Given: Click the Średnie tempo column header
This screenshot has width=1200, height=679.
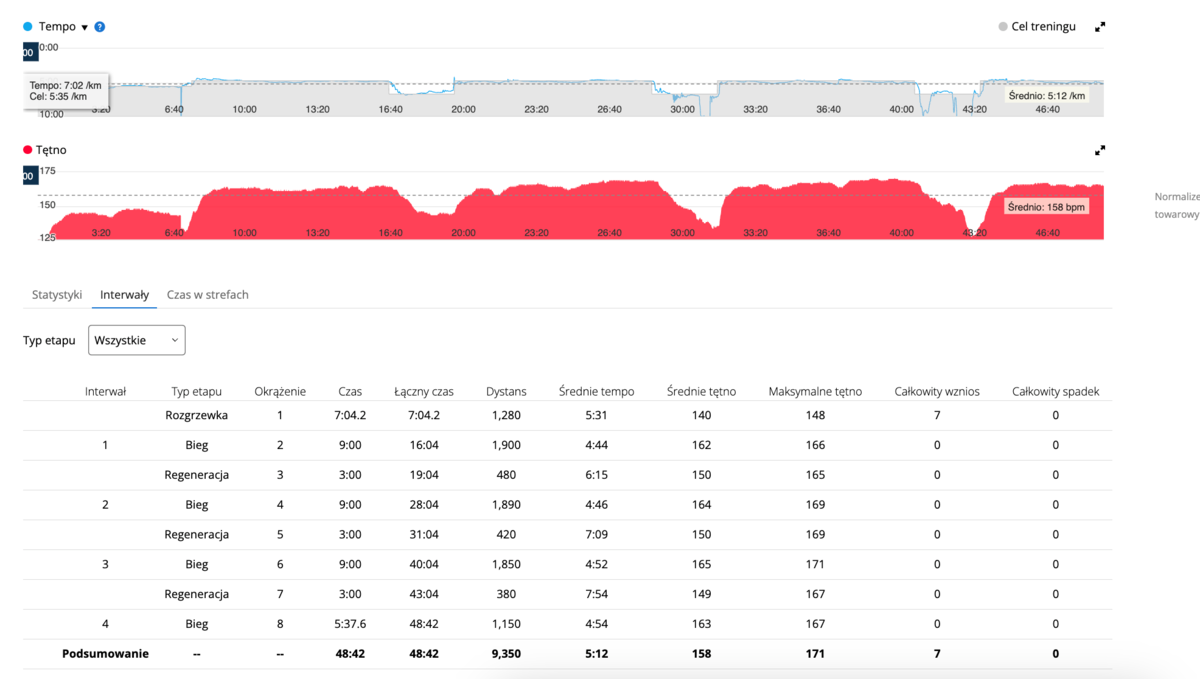Looking at the screenshot, I should point(596,392).
